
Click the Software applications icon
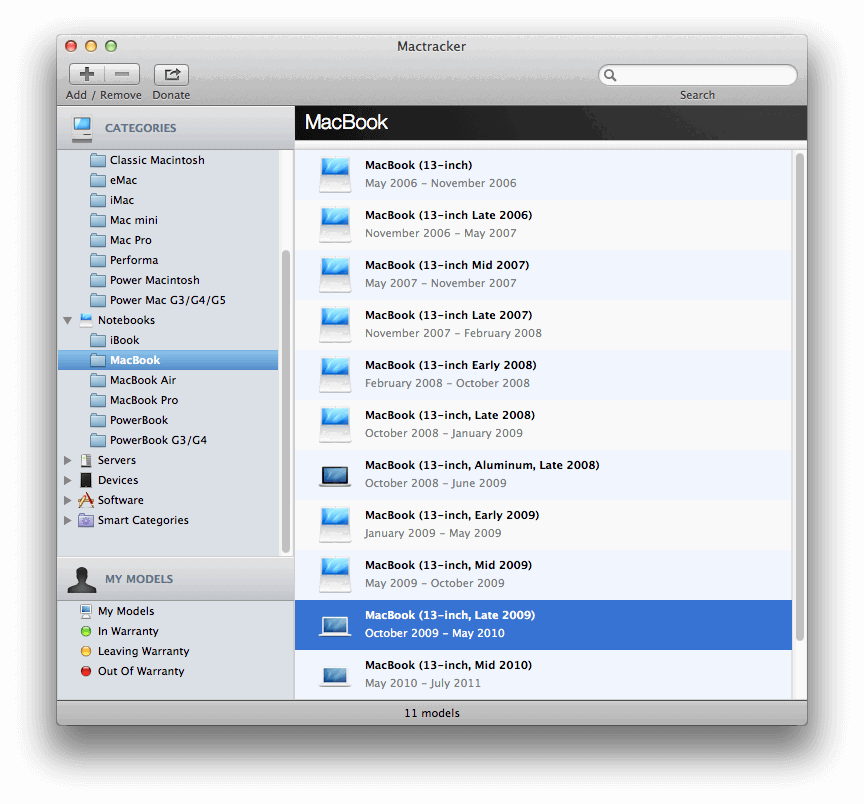86,500
